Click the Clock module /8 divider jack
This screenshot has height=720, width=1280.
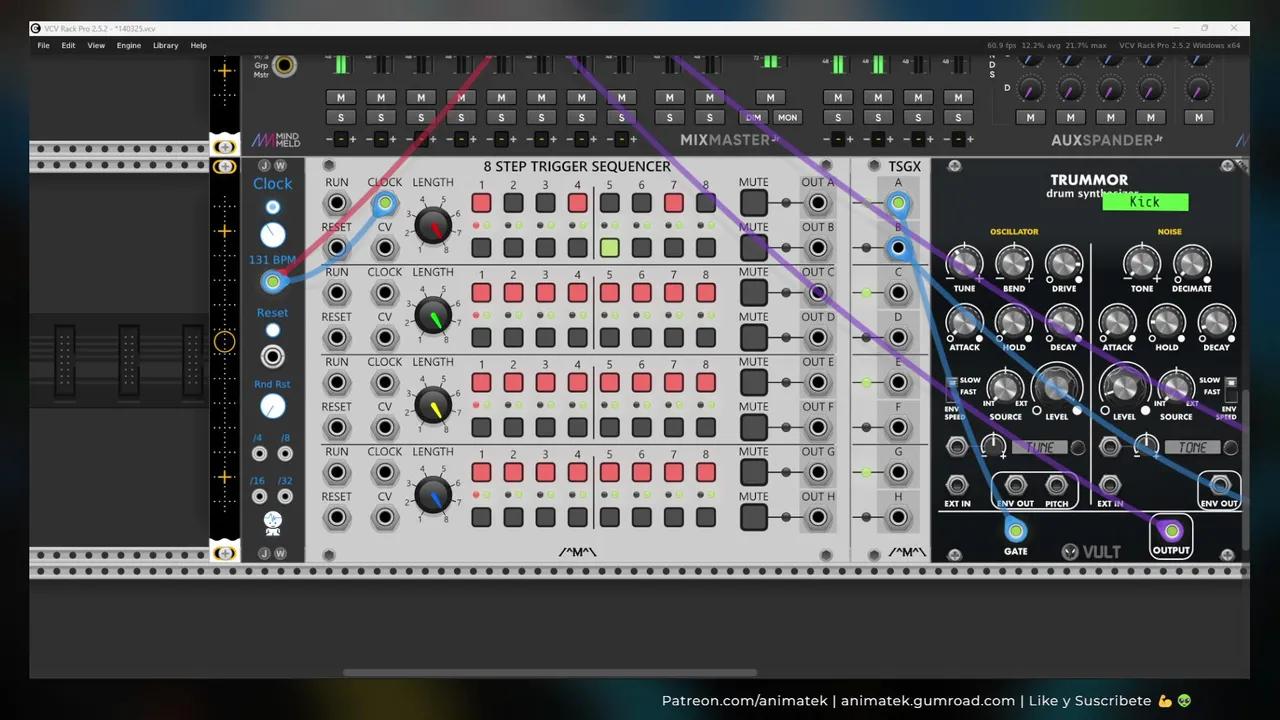[x=285, y=453]
